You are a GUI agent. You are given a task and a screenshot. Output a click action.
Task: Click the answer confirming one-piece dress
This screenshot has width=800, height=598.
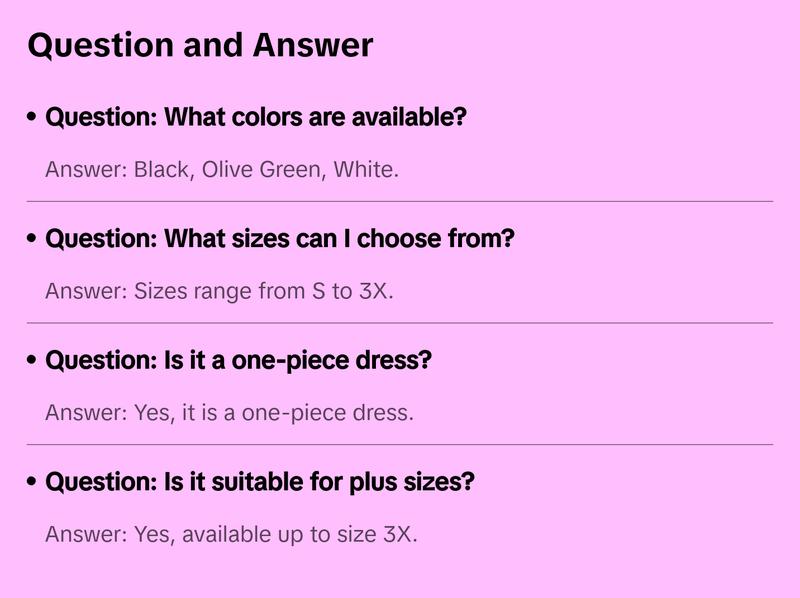pos(229,413)
